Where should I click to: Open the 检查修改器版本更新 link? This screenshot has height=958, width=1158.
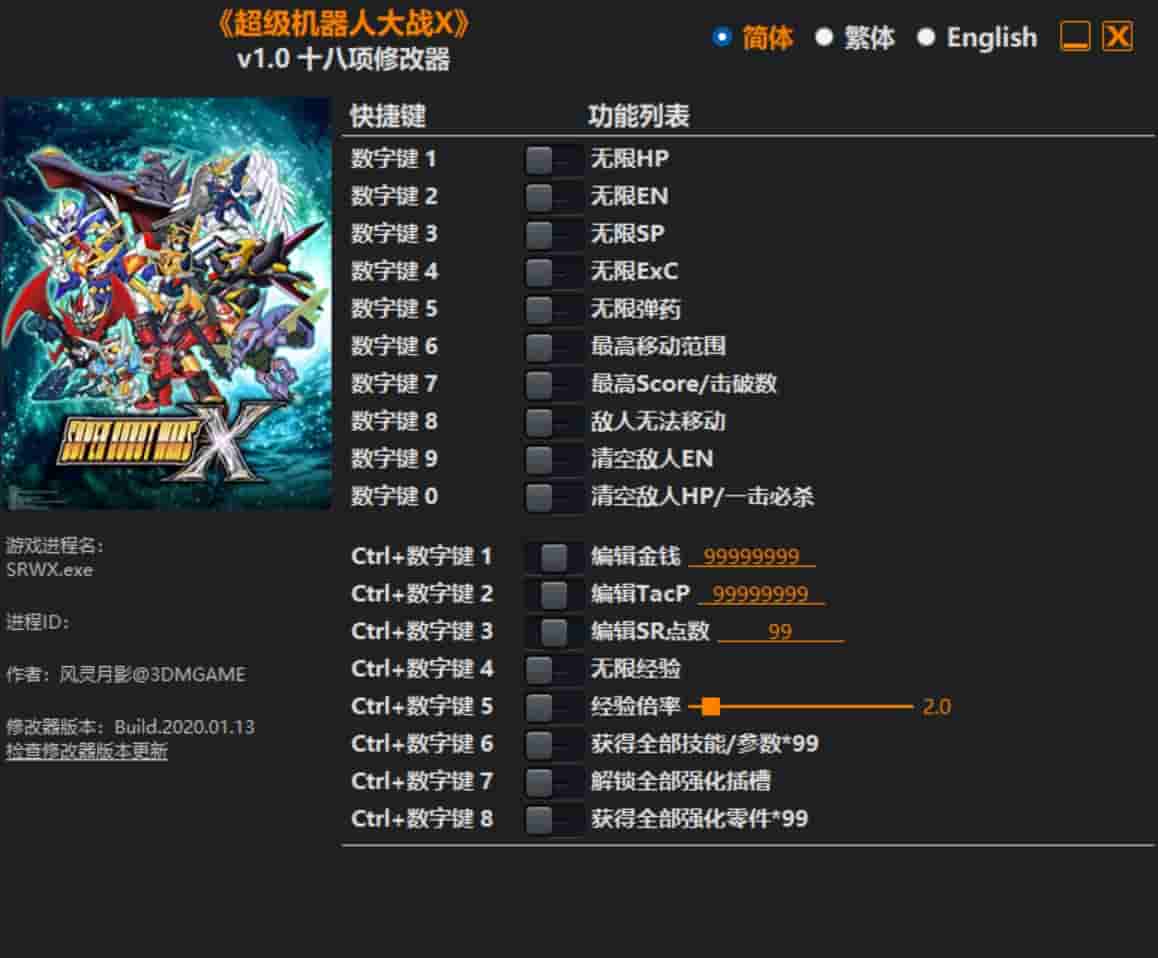87,752
